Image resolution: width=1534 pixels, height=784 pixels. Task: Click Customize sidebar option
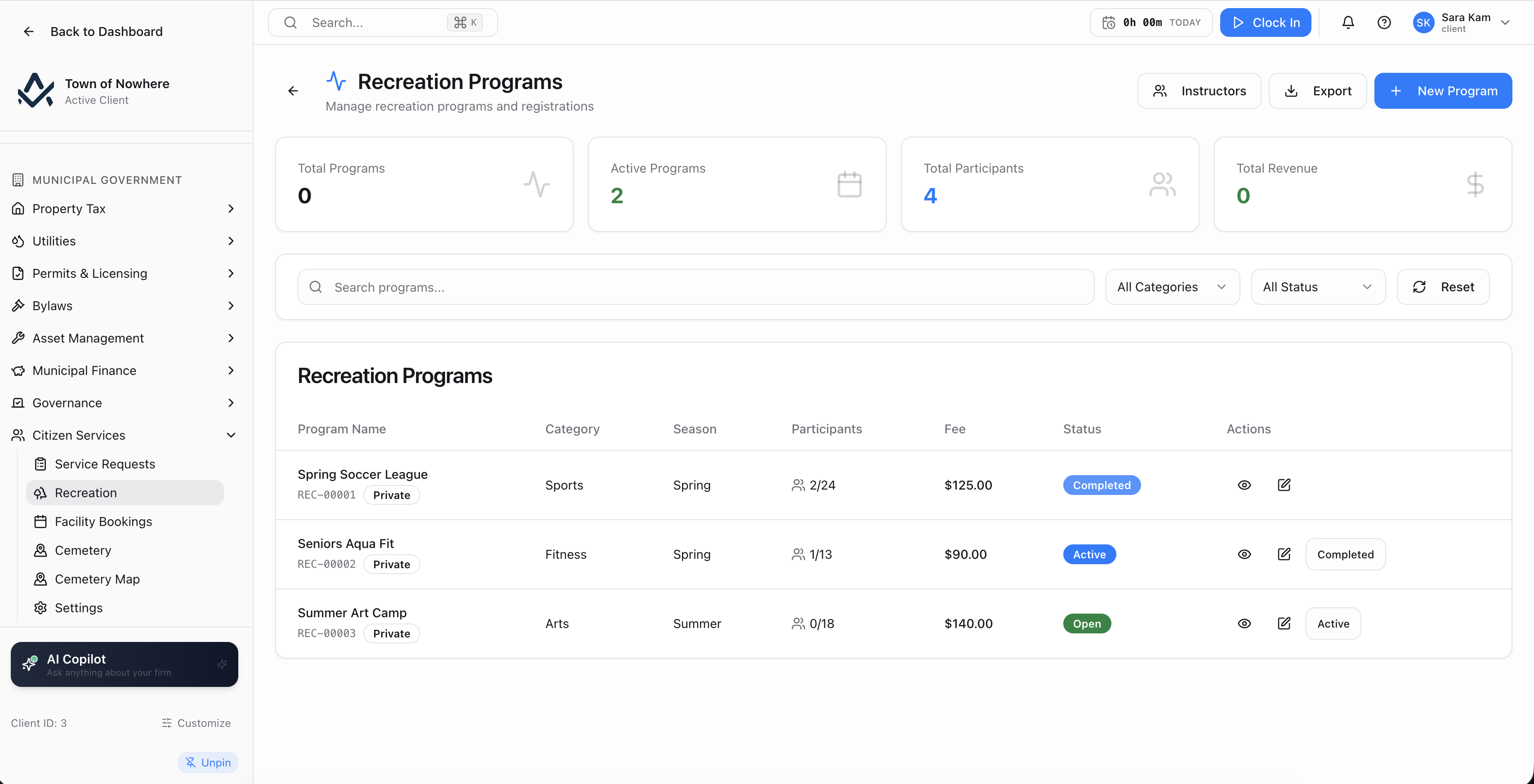tap(196, 723)
